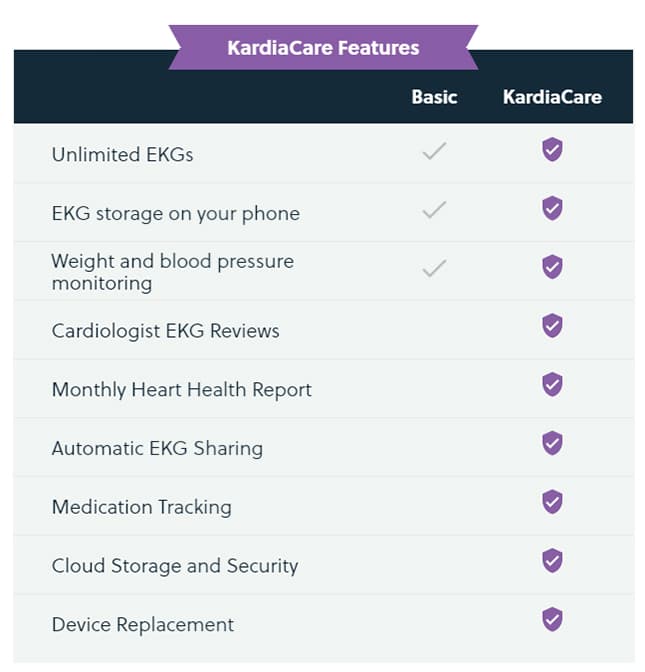This screenshot has width=645, height=672.
Task: Click Basic checkmark for EKG phone storage
Action: 434,210
